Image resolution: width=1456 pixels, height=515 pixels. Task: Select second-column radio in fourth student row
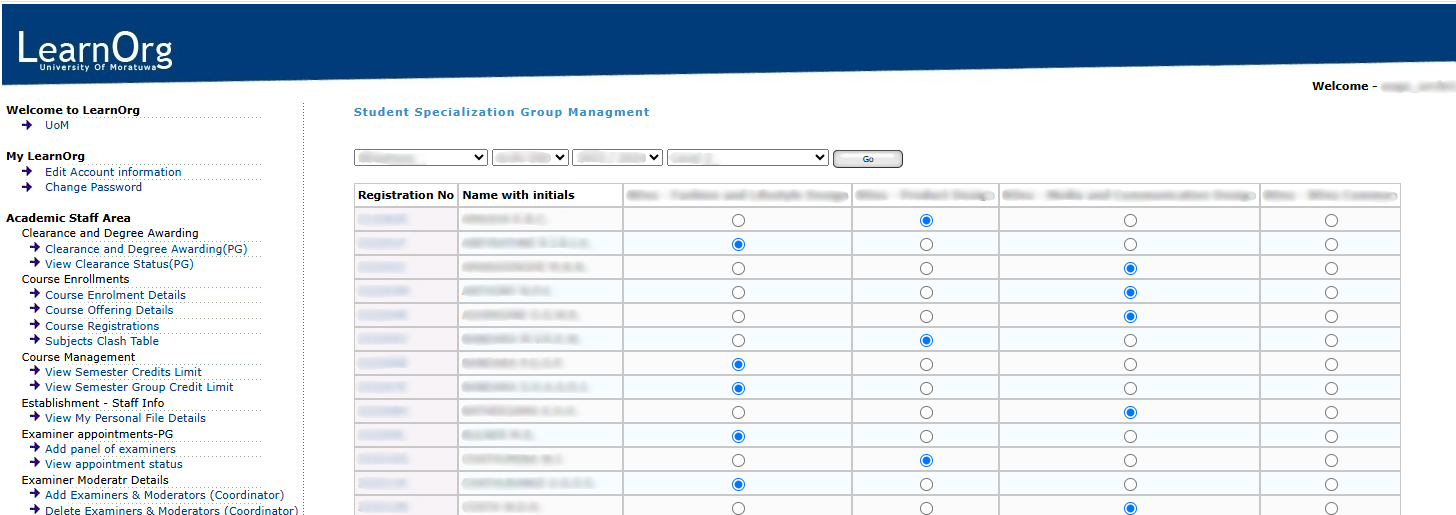926,292
